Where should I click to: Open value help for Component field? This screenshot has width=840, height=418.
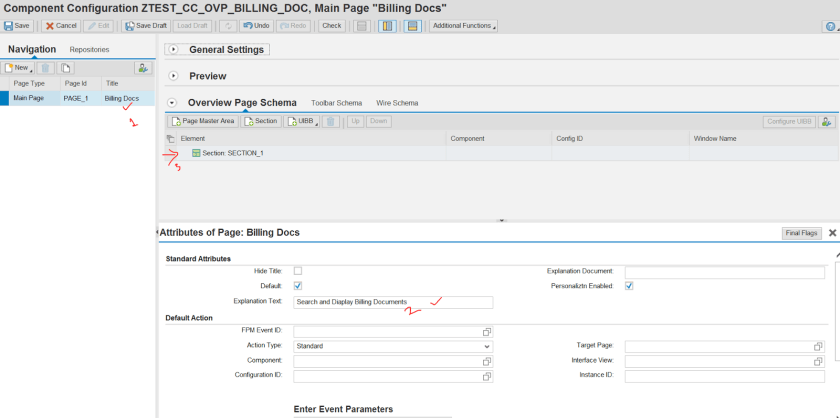tap(486, 362)
